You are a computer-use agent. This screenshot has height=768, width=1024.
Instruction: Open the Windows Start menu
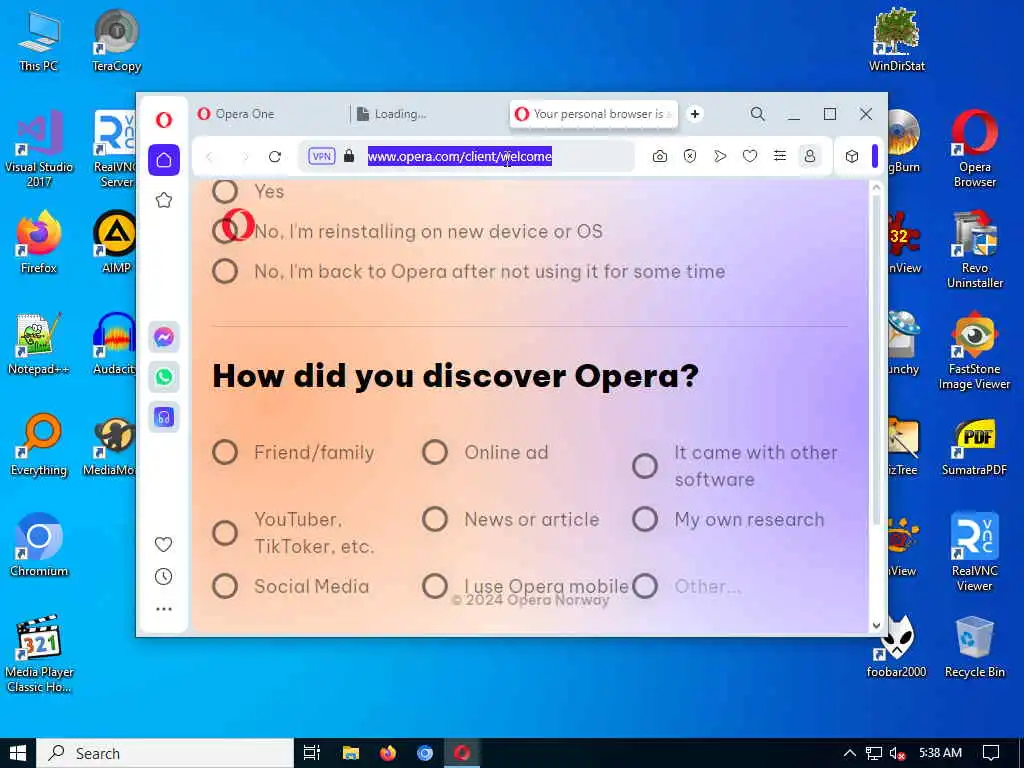point(18,753)
